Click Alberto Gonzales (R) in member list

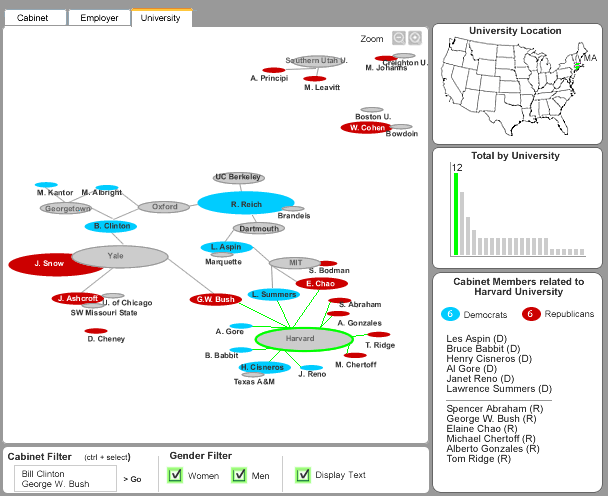pyautogui.click(x=493, y=449)
